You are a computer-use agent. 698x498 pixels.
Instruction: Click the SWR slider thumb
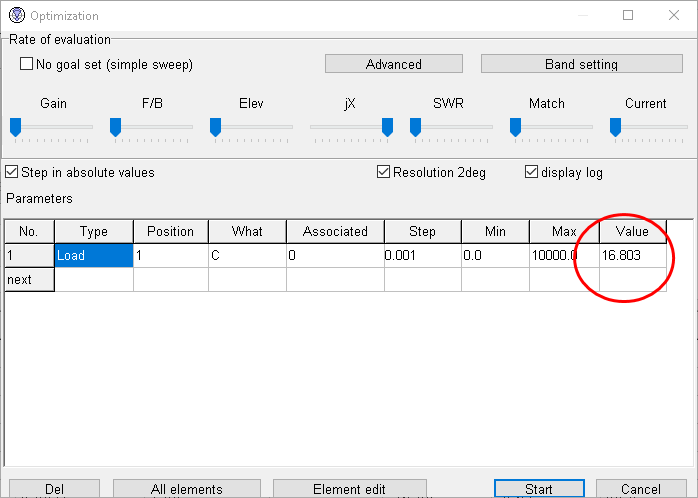415,127
